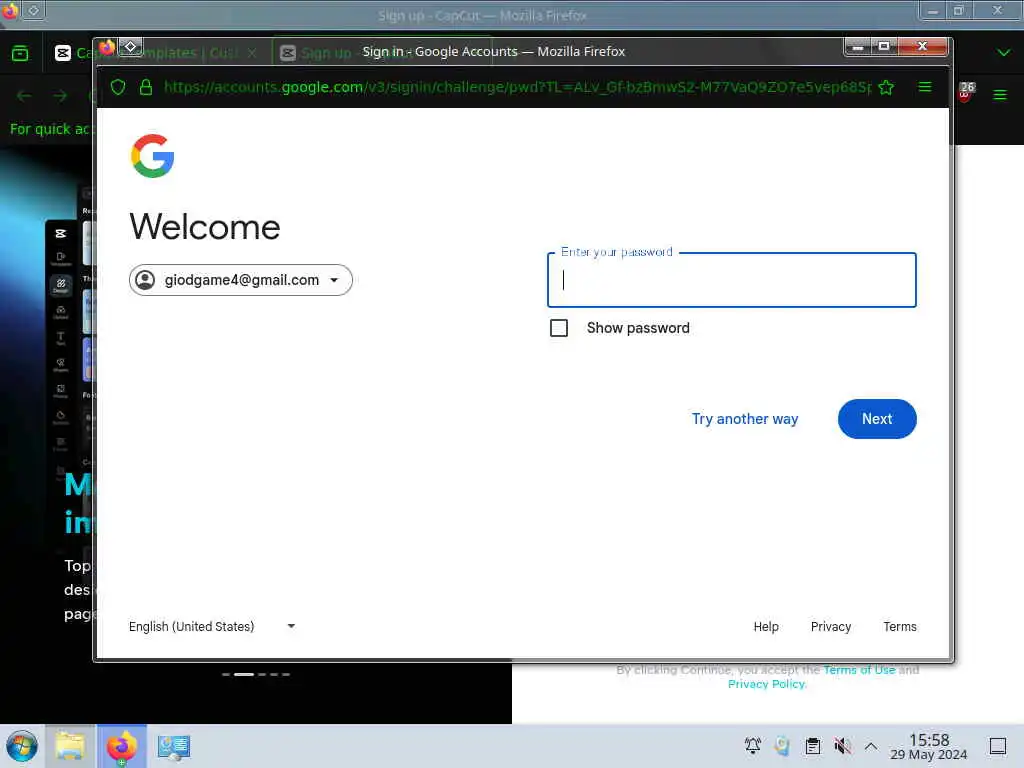
Task: Open the system settings app on taskbar
Action: click(174, 746)
